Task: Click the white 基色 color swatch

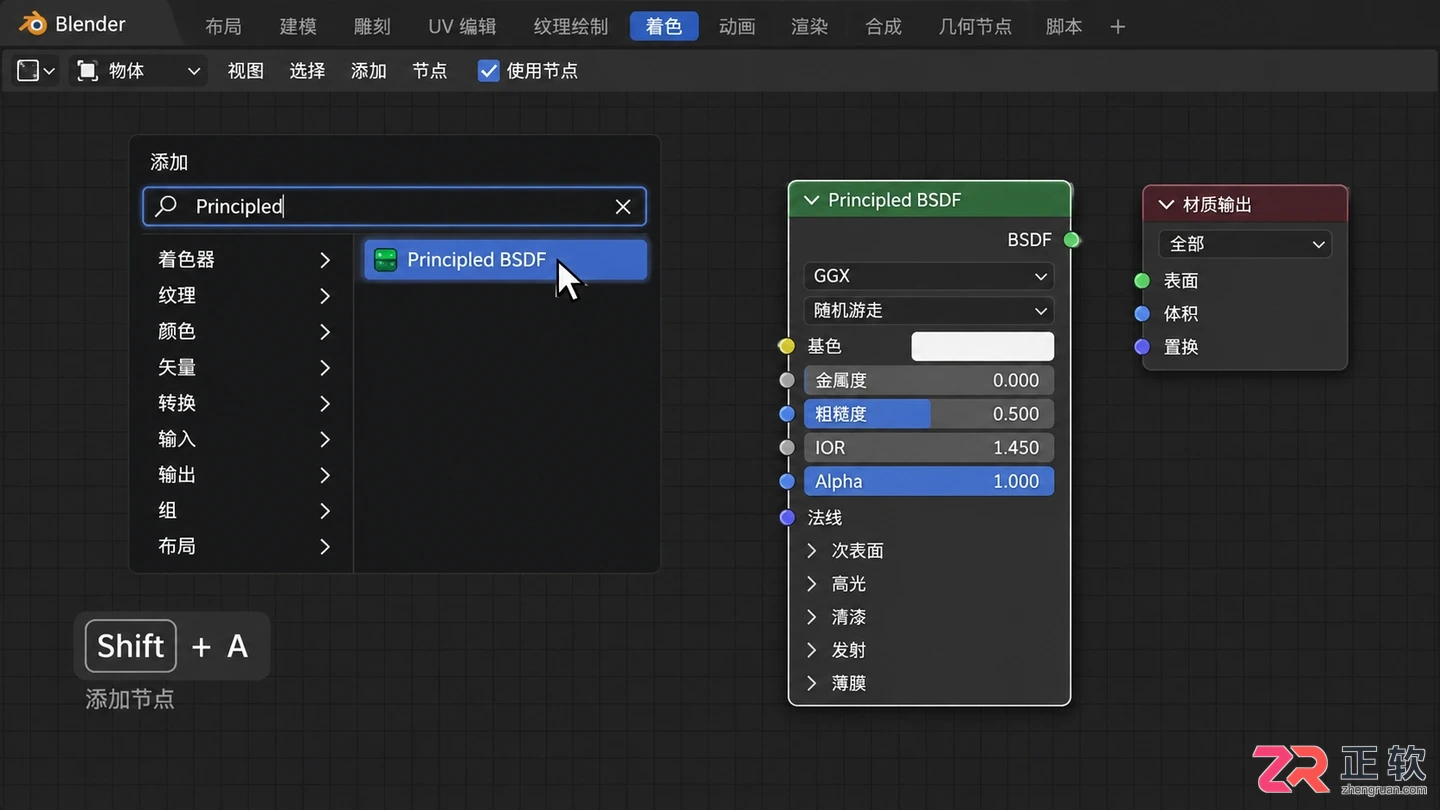Action: (982, 346)
